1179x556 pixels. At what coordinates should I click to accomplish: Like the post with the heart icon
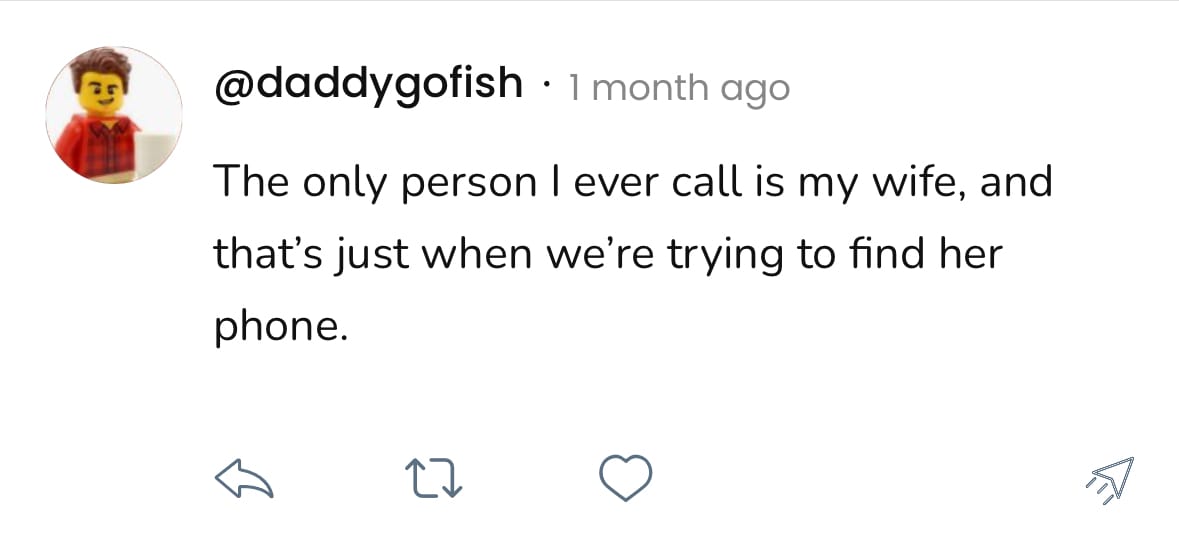tap(626, 478)
